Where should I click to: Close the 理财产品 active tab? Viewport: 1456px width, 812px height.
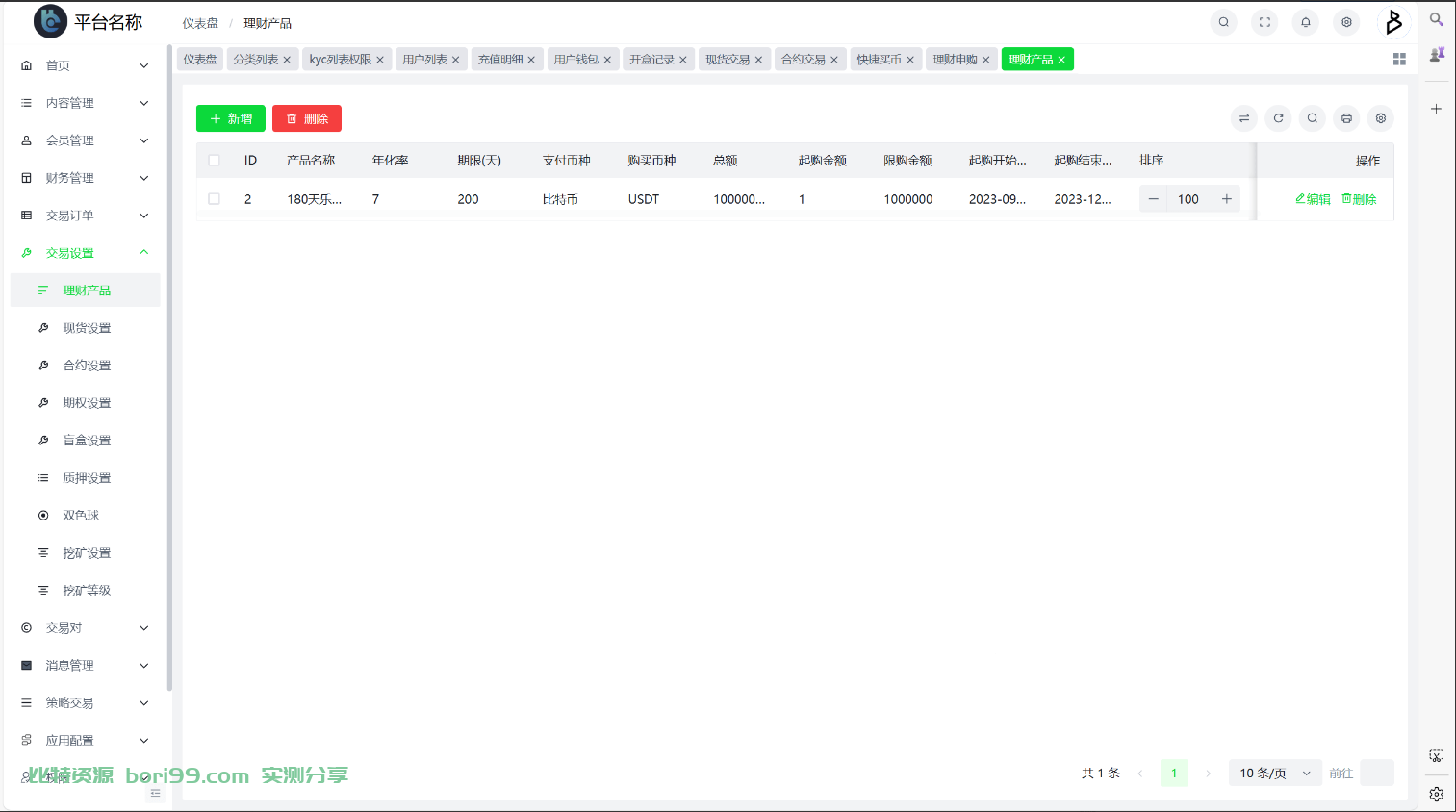1061,60
